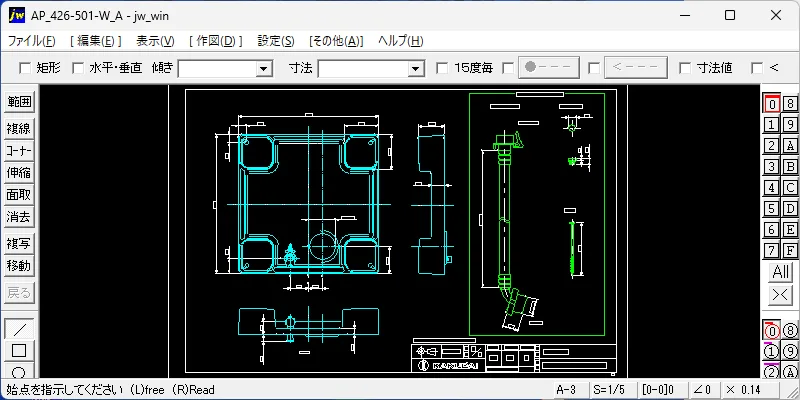The width and height of the screenshot is (800, 400).
Task: Toggle the checkbox beside the "<" option
Action: click(x=757, y=68)
